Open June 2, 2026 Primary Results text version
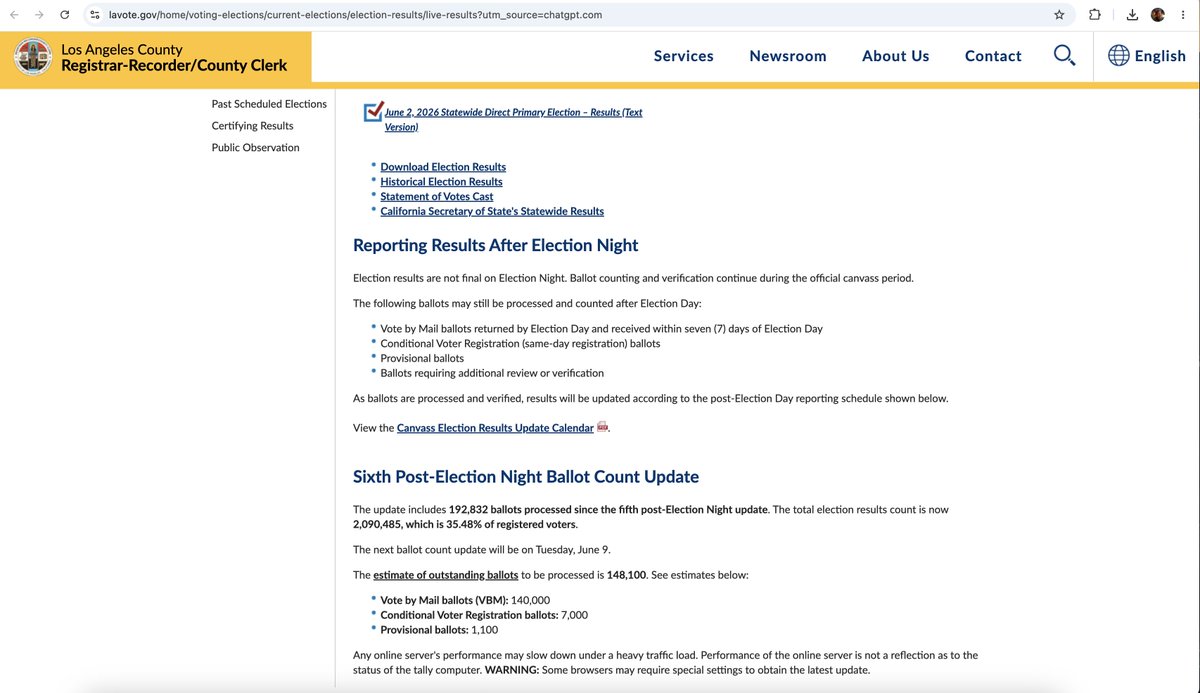 513,119
